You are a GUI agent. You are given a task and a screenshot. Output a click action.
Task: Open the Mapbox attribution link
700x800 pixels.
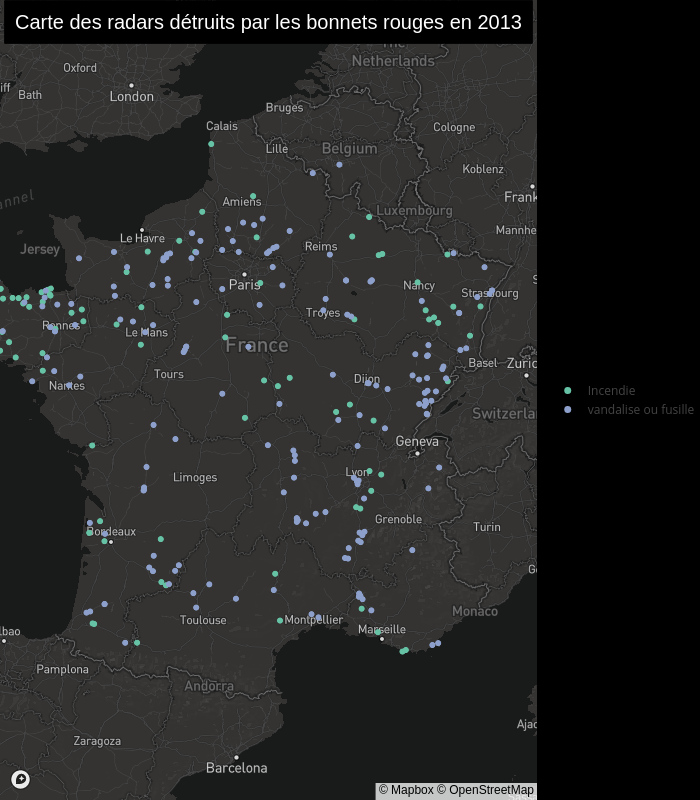tap(406, 790)
